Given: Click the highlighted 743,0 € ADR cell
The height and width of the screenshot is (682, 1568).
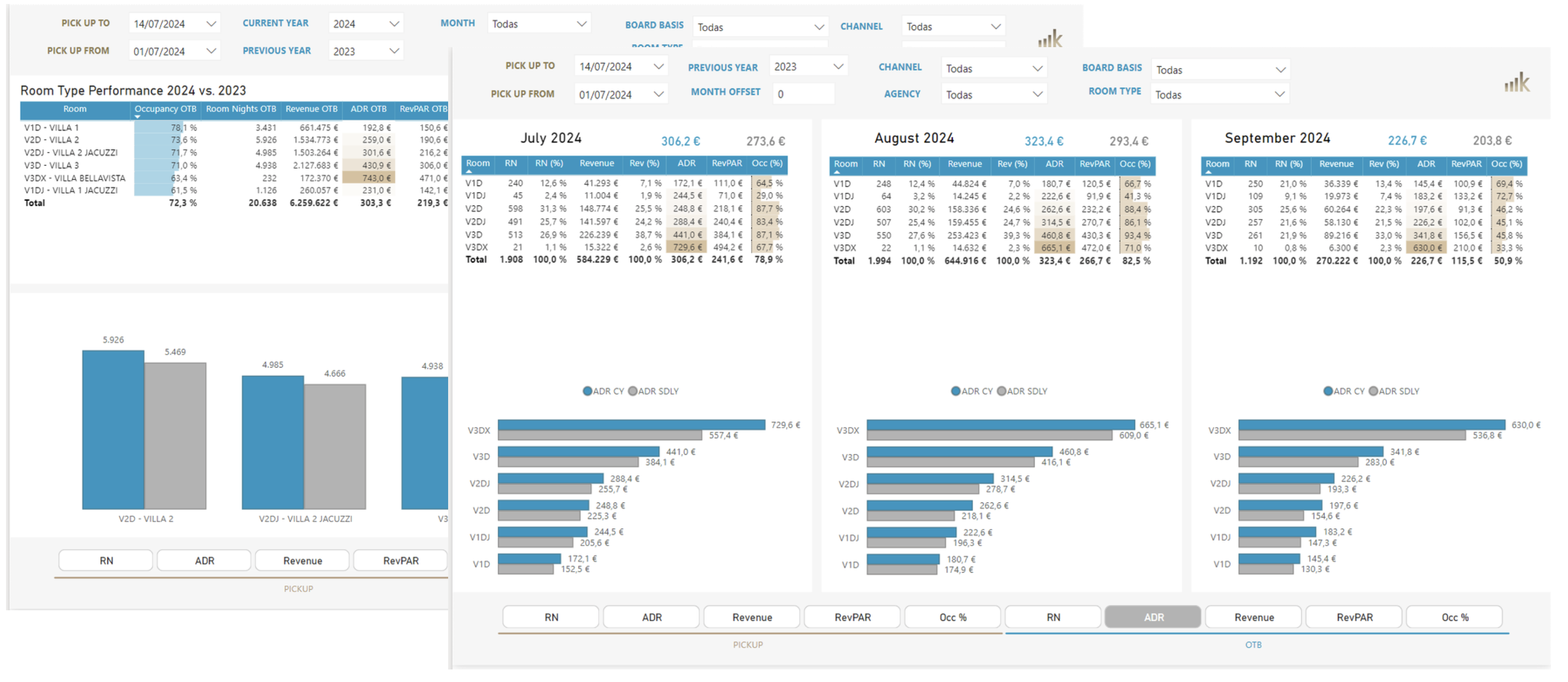Looking at the screenshot, I should point(368,178).
